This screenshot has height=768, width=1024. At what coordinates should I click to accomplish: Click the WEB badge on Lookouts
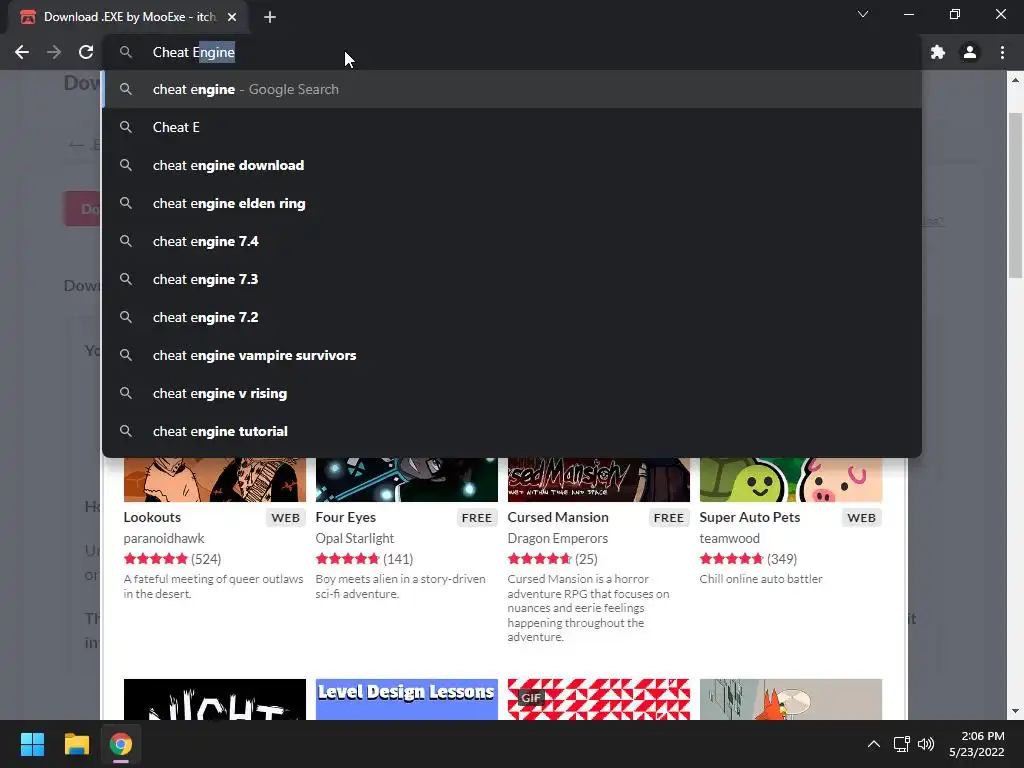(x=285, y=518)
